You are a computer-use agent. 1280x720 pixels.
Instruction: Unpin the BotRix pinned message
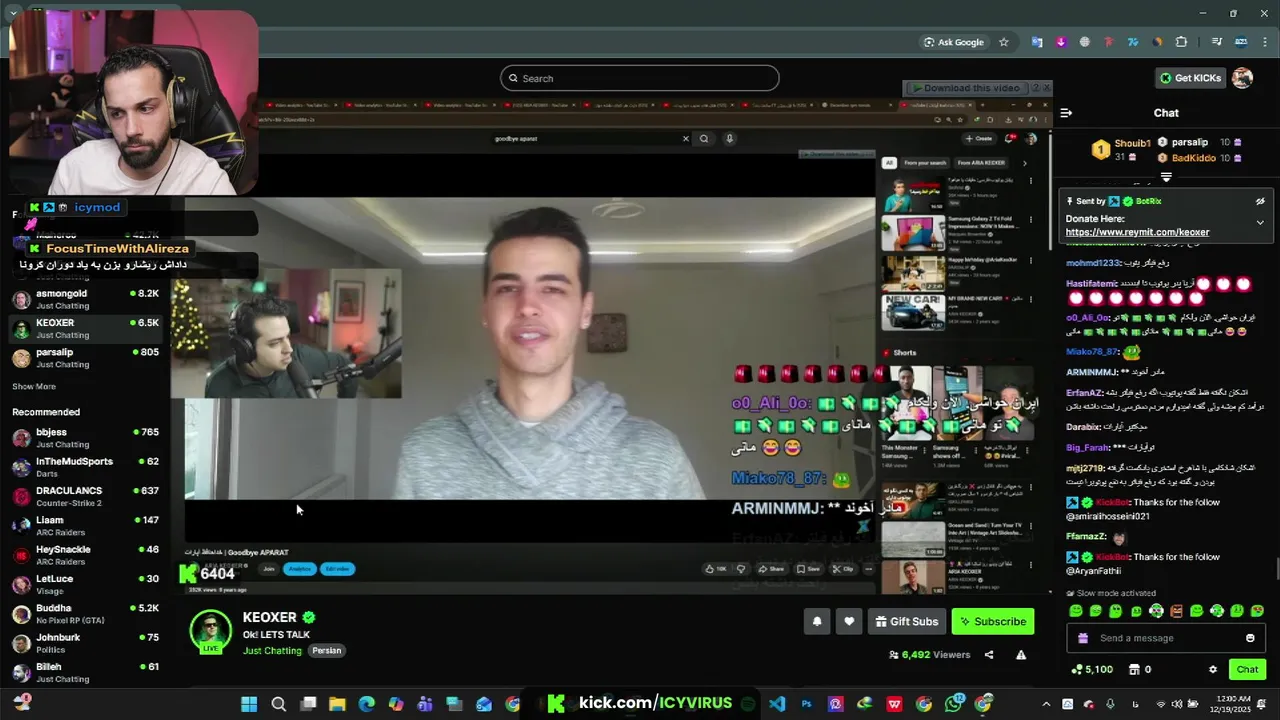[1260, 201]
